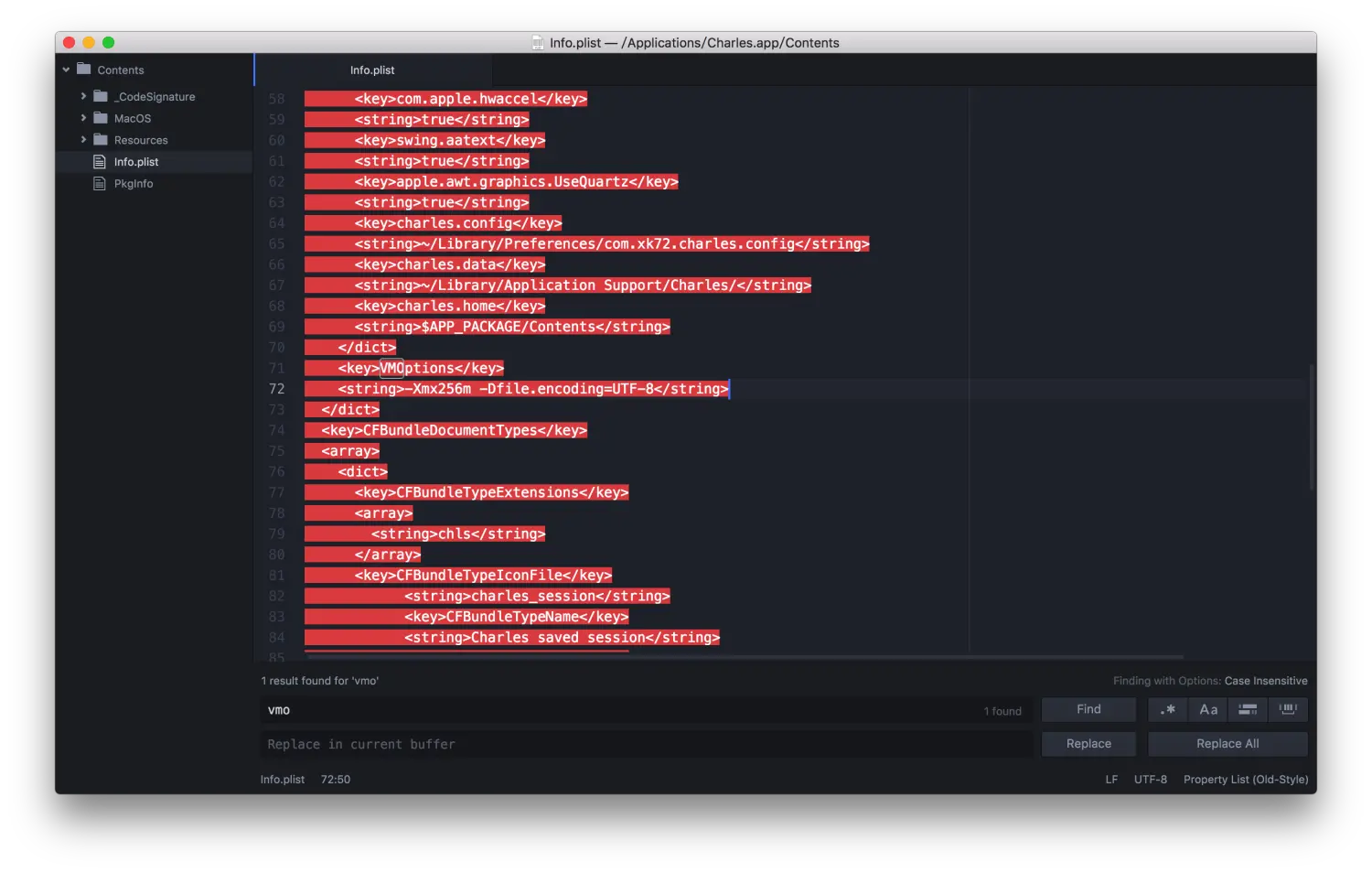Focus the find field containing 'vmo'
The width and height of the screenshot is (1372, 873).
pos(647,710)
